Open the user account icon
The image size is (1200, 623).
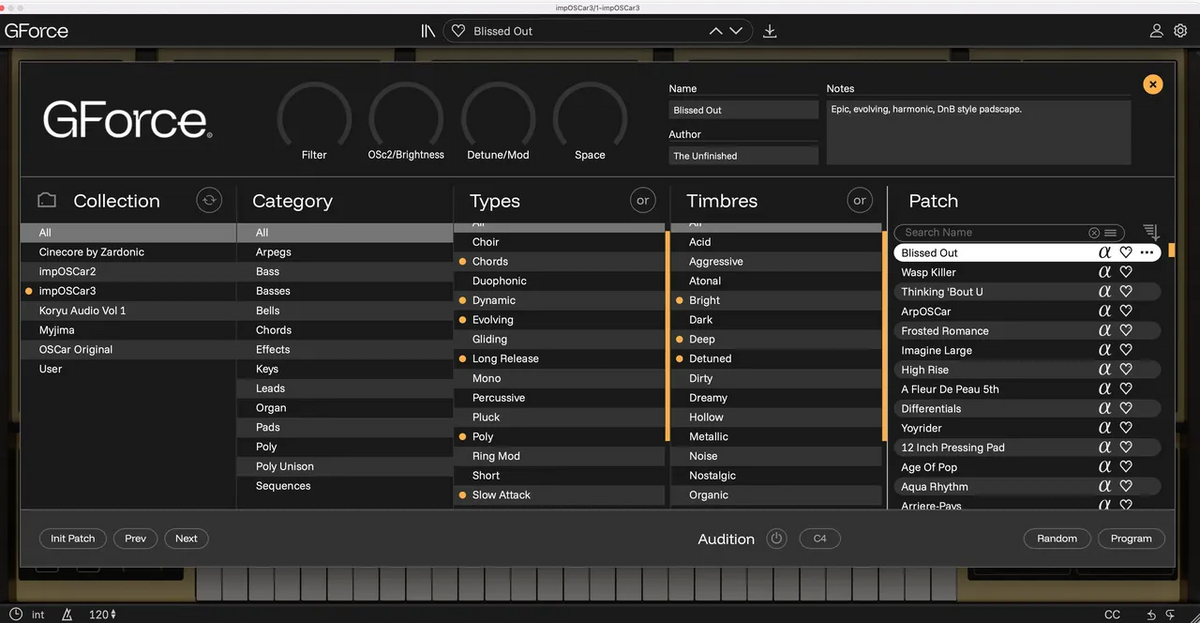point(1157,31)
